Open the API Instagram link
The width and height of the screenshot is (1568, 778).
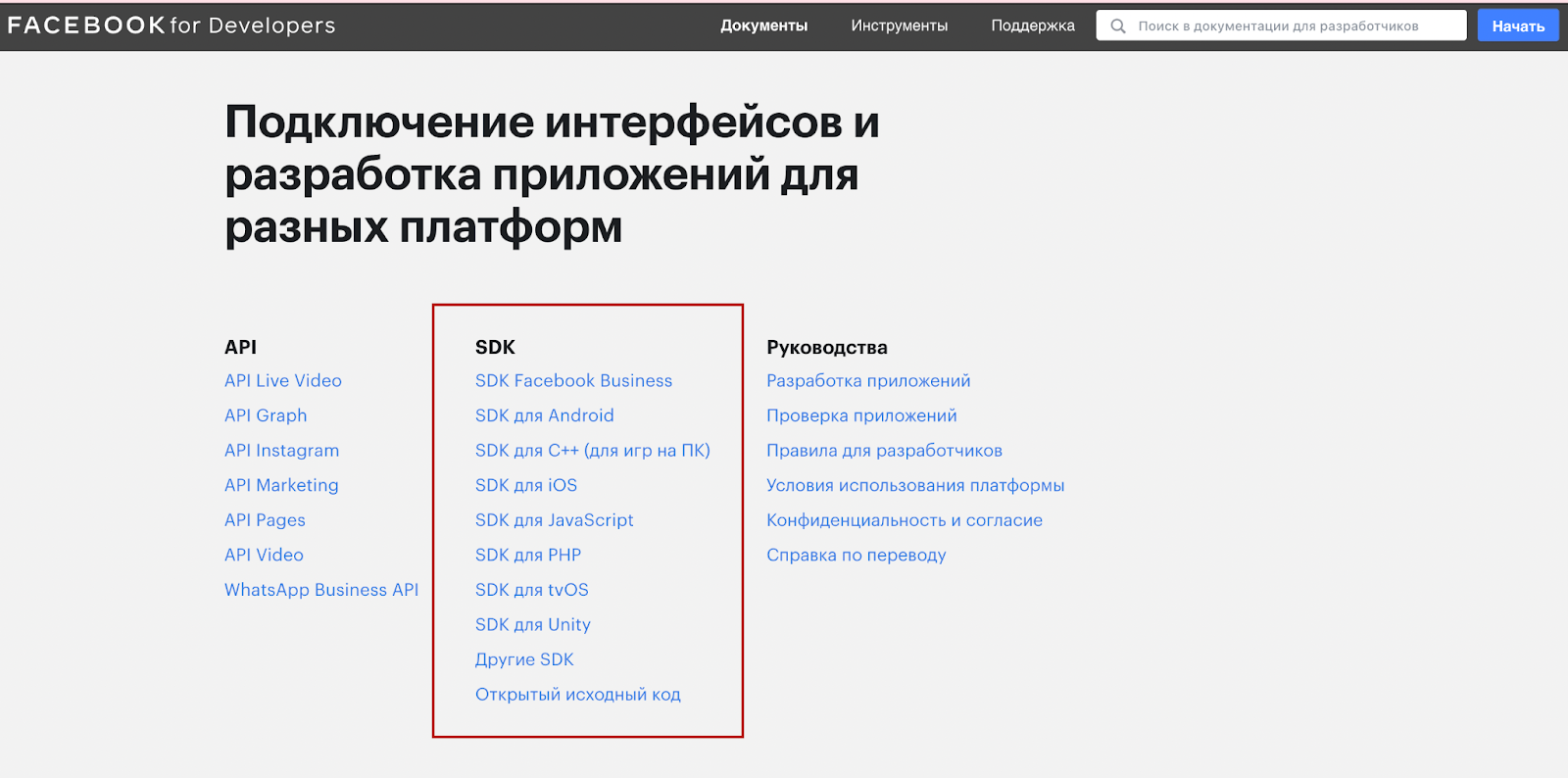click(x=281, y=451)
